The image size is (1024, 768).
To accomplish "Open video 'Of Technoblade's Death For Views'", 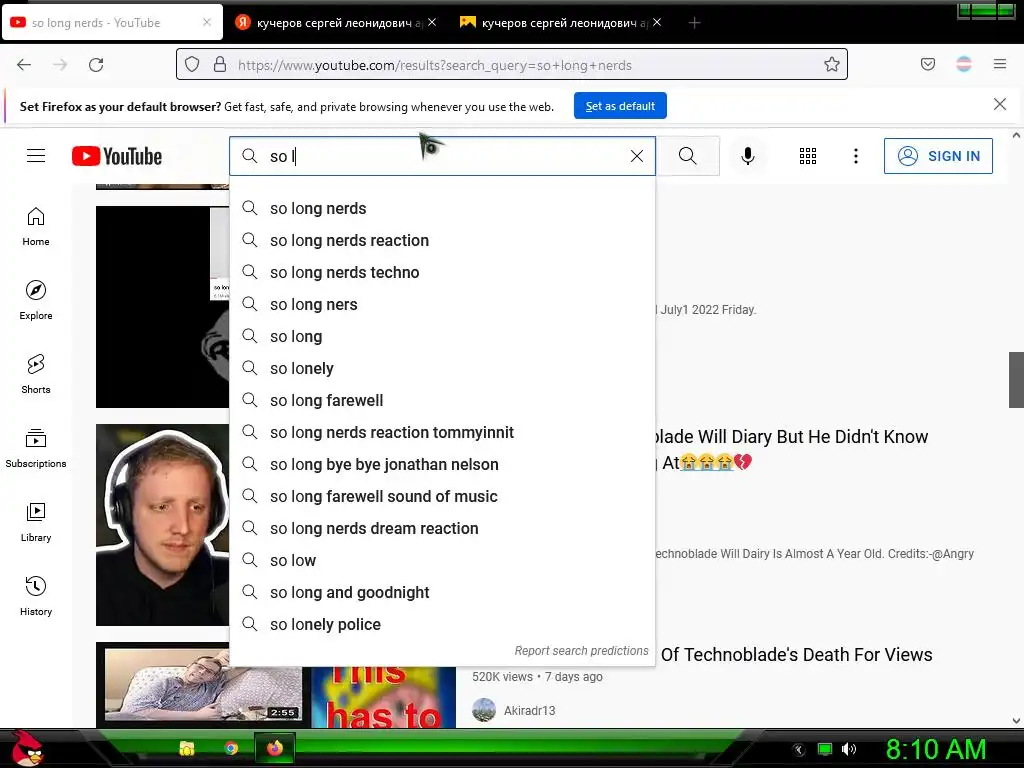I will pos(796,654).
